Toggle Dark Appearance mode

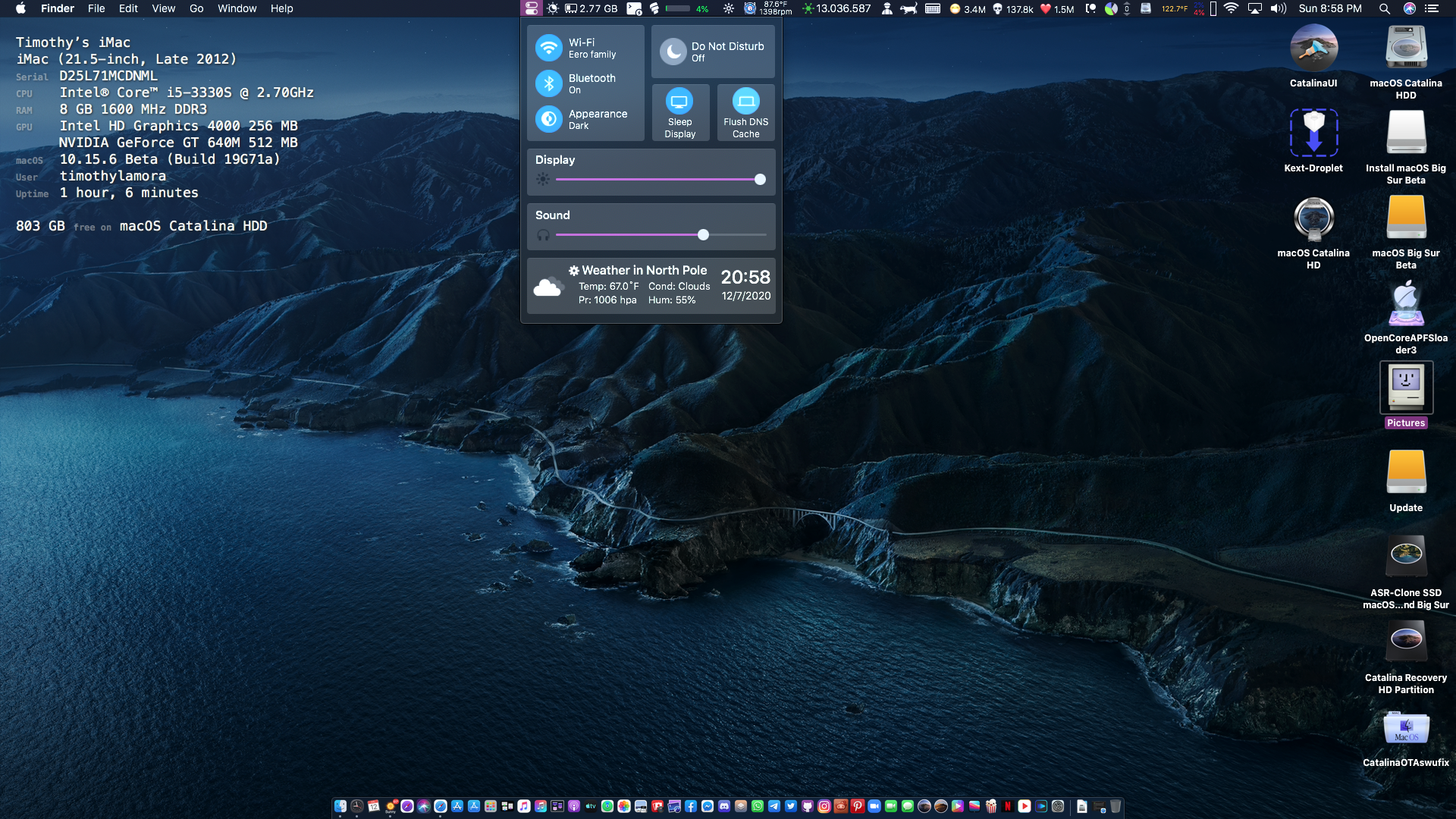coord(548,119)
